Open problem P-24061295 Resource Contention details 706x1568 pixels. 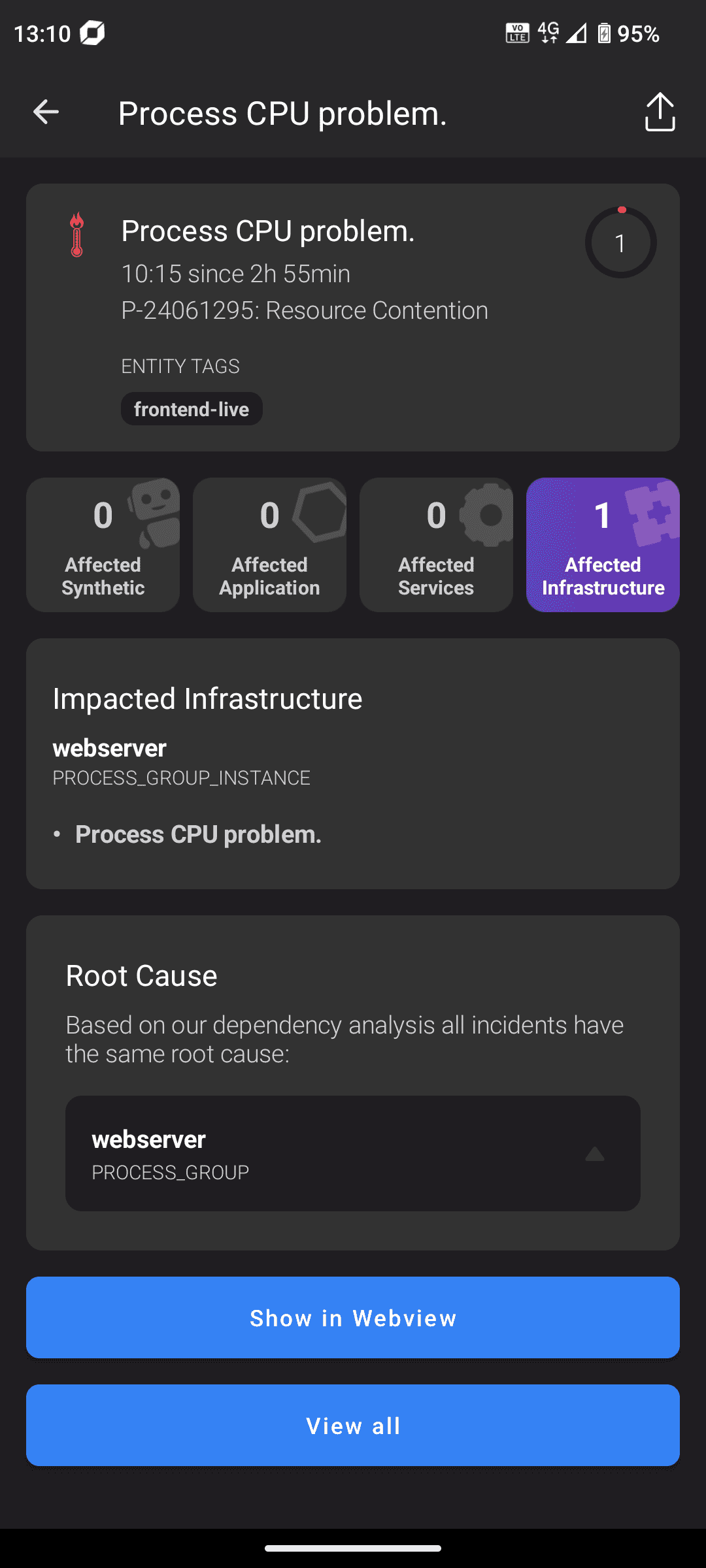305,310
